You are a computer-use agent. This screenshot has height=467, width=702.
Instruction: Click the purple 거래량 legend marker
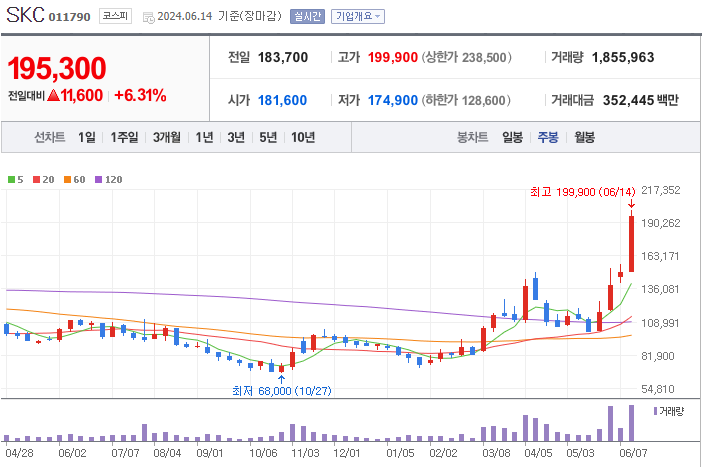point(655,411)
